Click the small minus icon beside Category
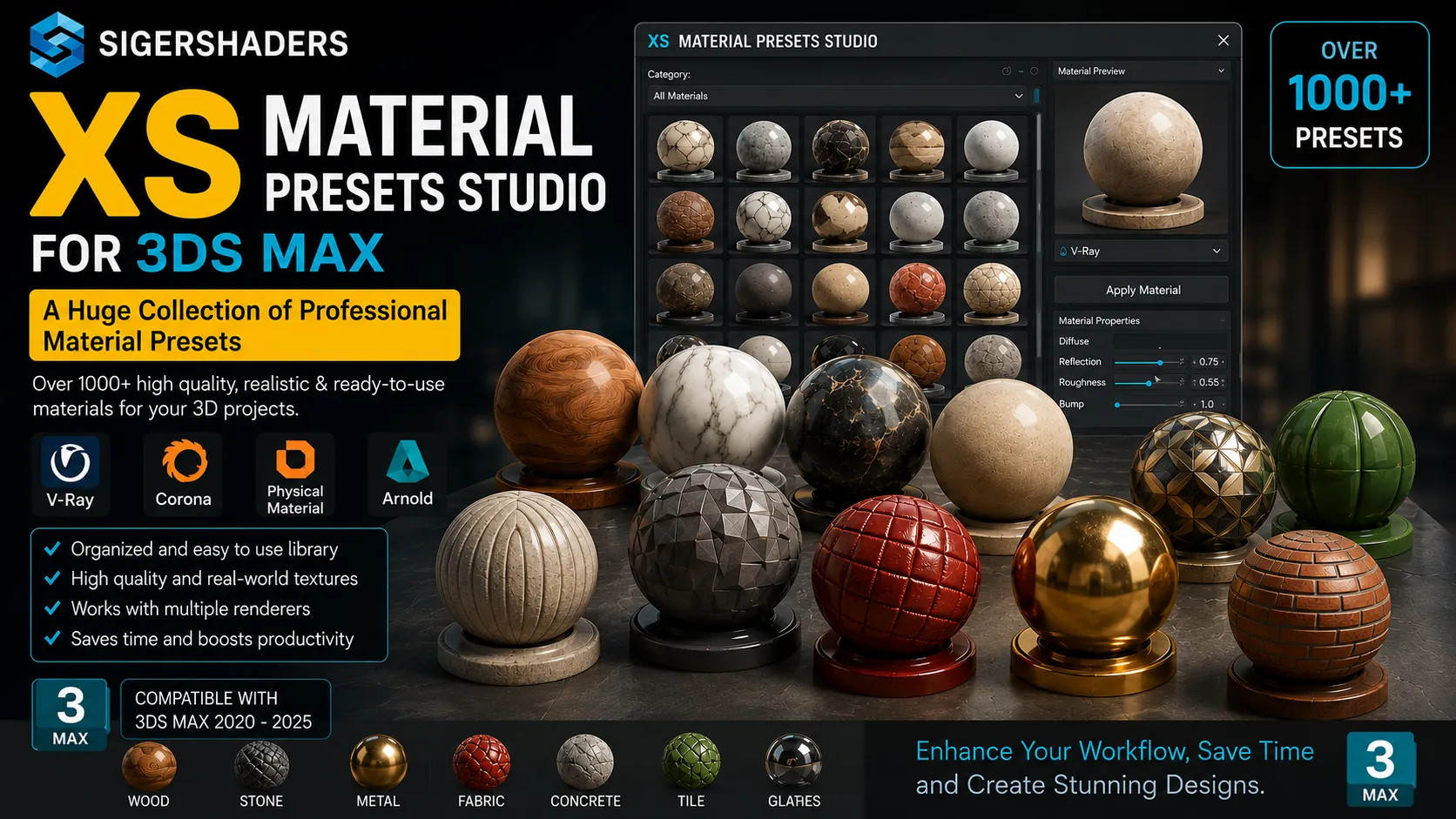The image size is (1456, 819). tap(1021, 71)
